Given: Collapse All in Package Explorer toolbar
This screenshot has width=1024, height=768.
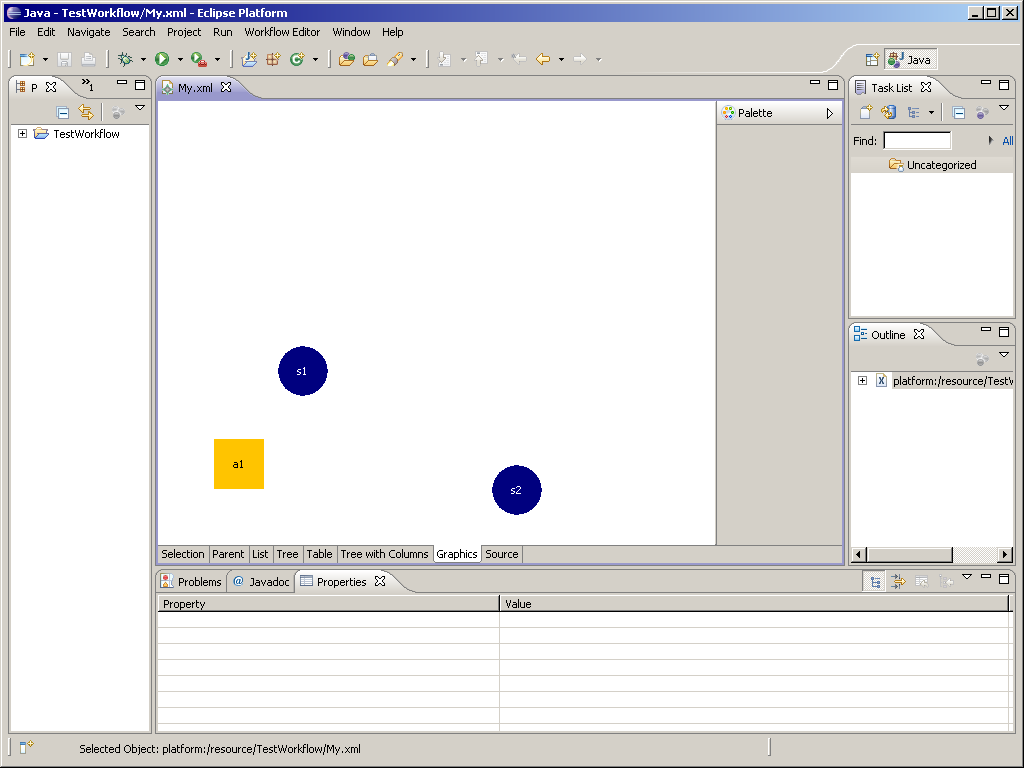Looking at the screenshot, I should (63, 113).
